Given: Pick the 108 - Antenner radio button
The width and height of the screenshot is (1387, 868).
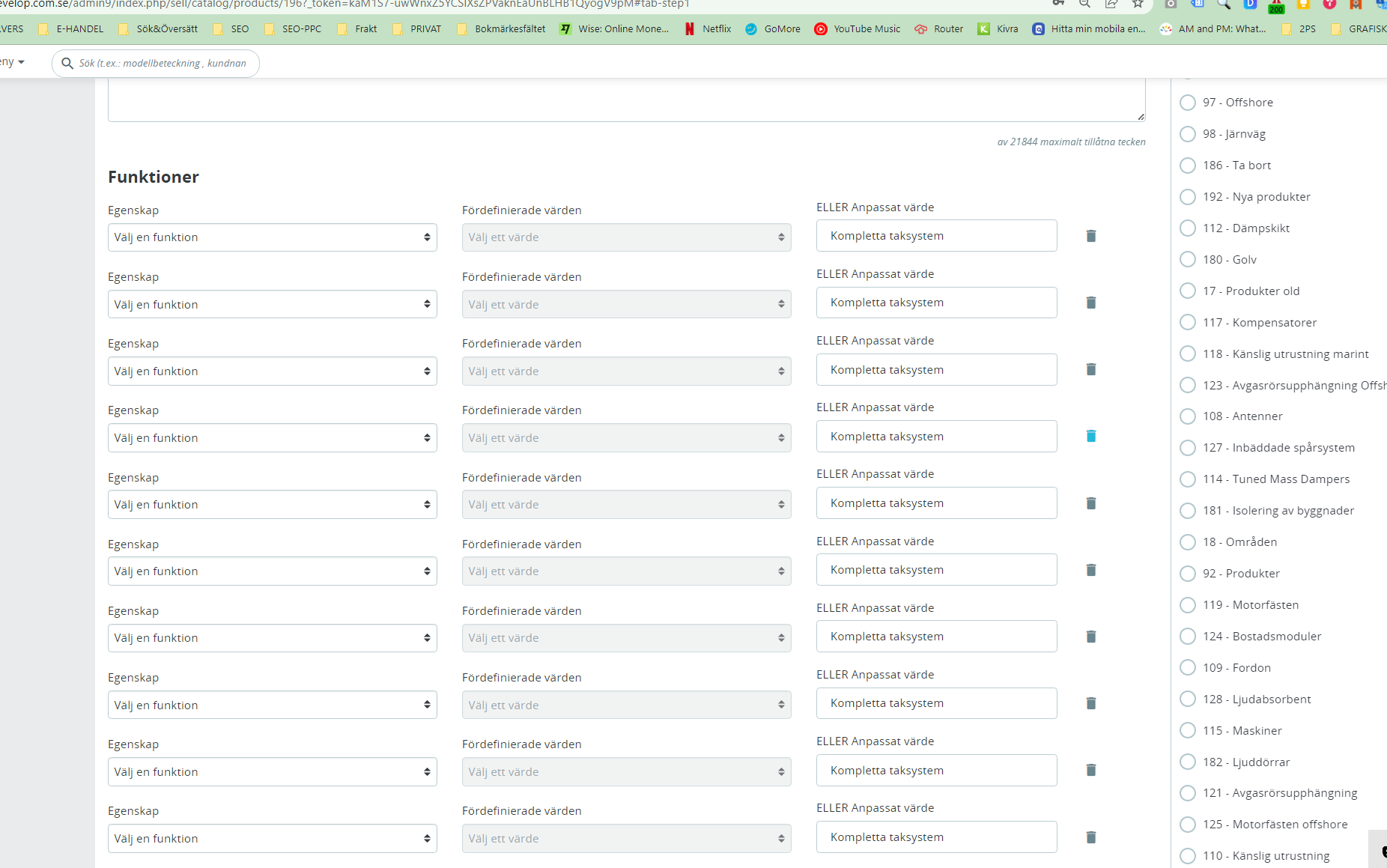Looking at the screenshot, I should pos(1188,416).
